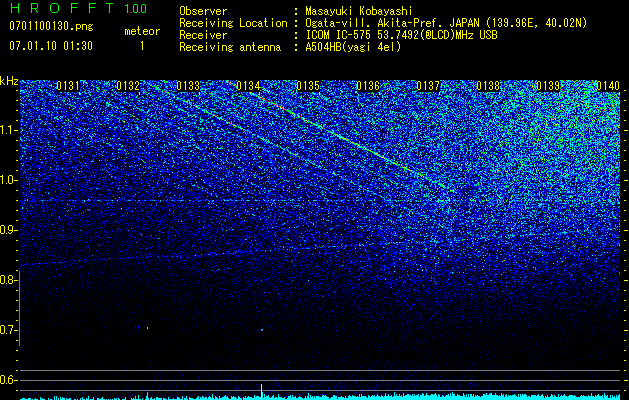Click the meteor label in header
Screen dimensions: 629x400
(142, 31)
